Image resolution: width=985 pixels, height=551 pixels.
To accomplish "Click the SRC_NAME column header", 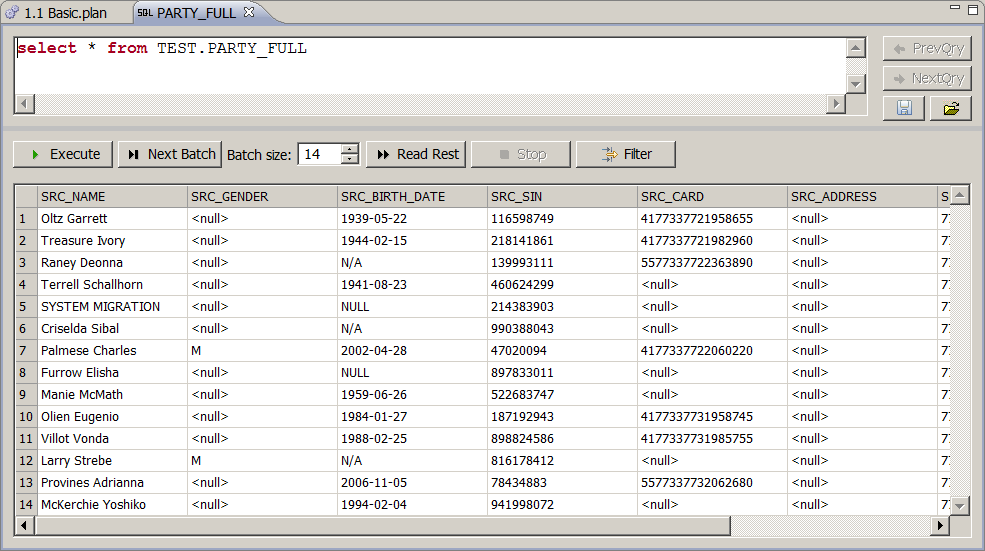I will 73,197.
